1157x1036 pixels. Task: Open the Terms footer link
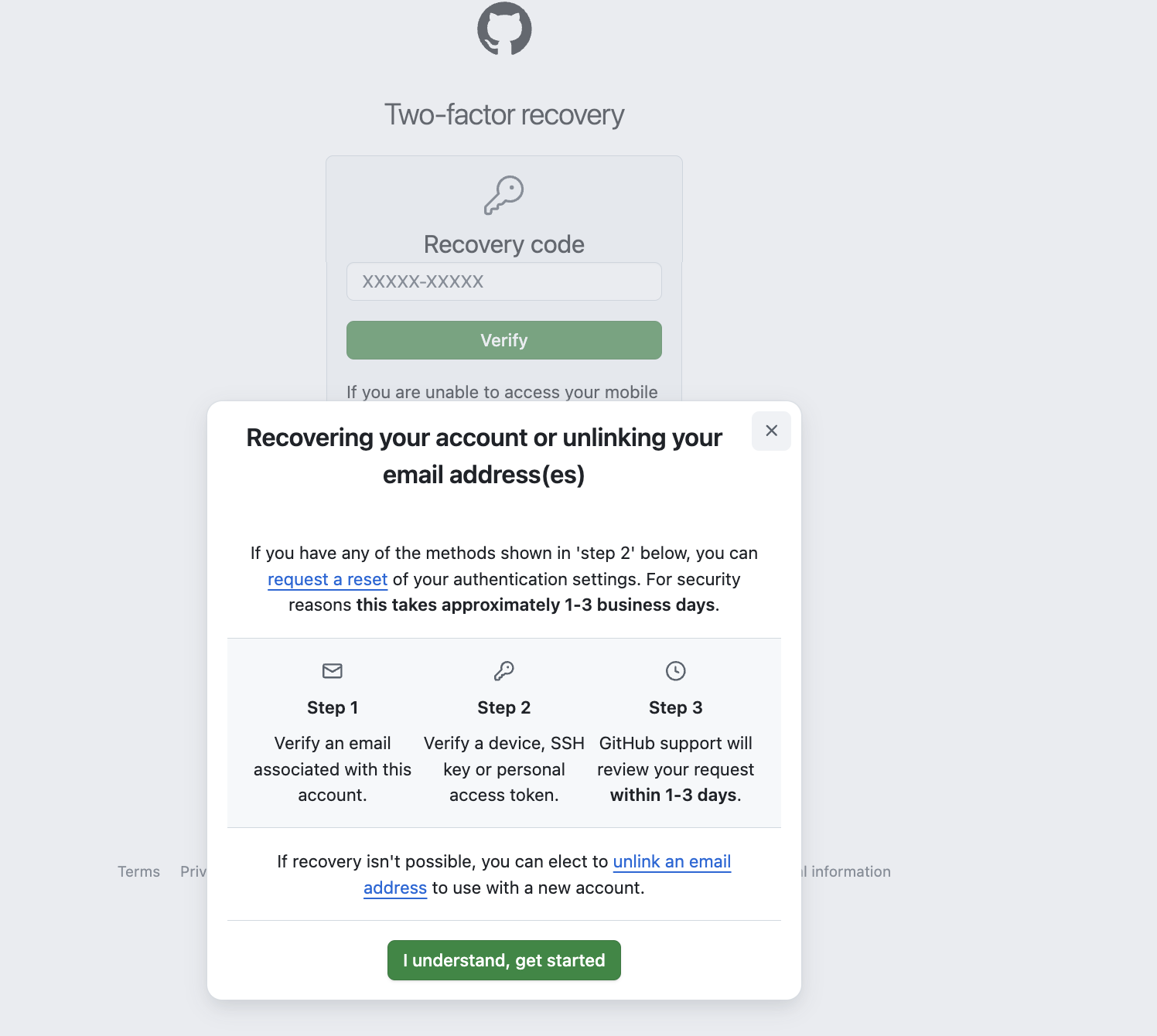pyautogui.click(x=138, y=871)
